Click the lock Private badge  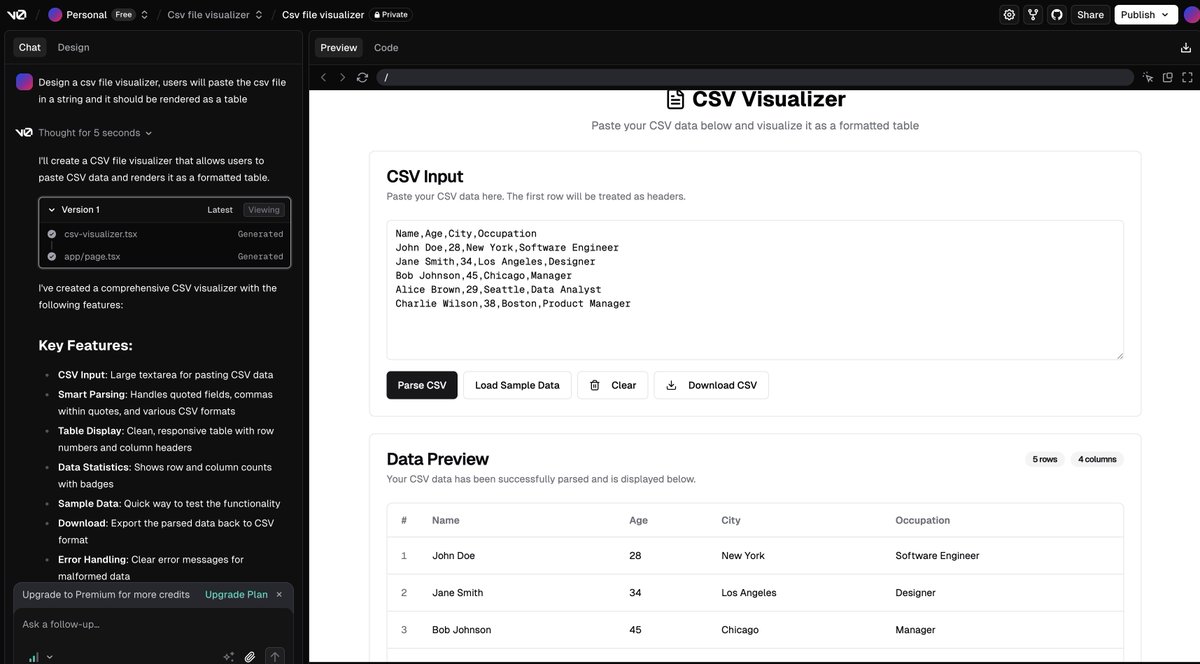pos(390,15)
